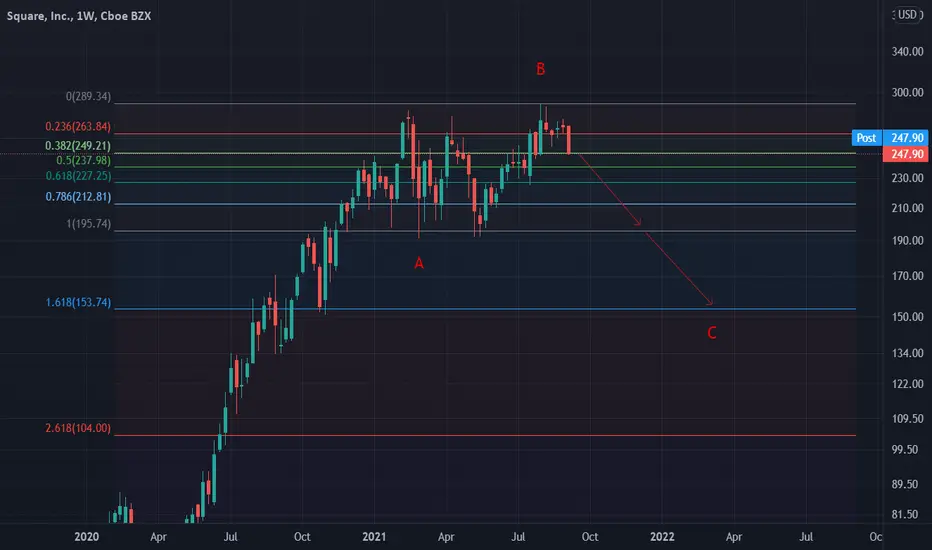Click the Oct label left of 2021
Viewport: 932px width, 550px height.
pyautogui.click(x=302, y=537)
